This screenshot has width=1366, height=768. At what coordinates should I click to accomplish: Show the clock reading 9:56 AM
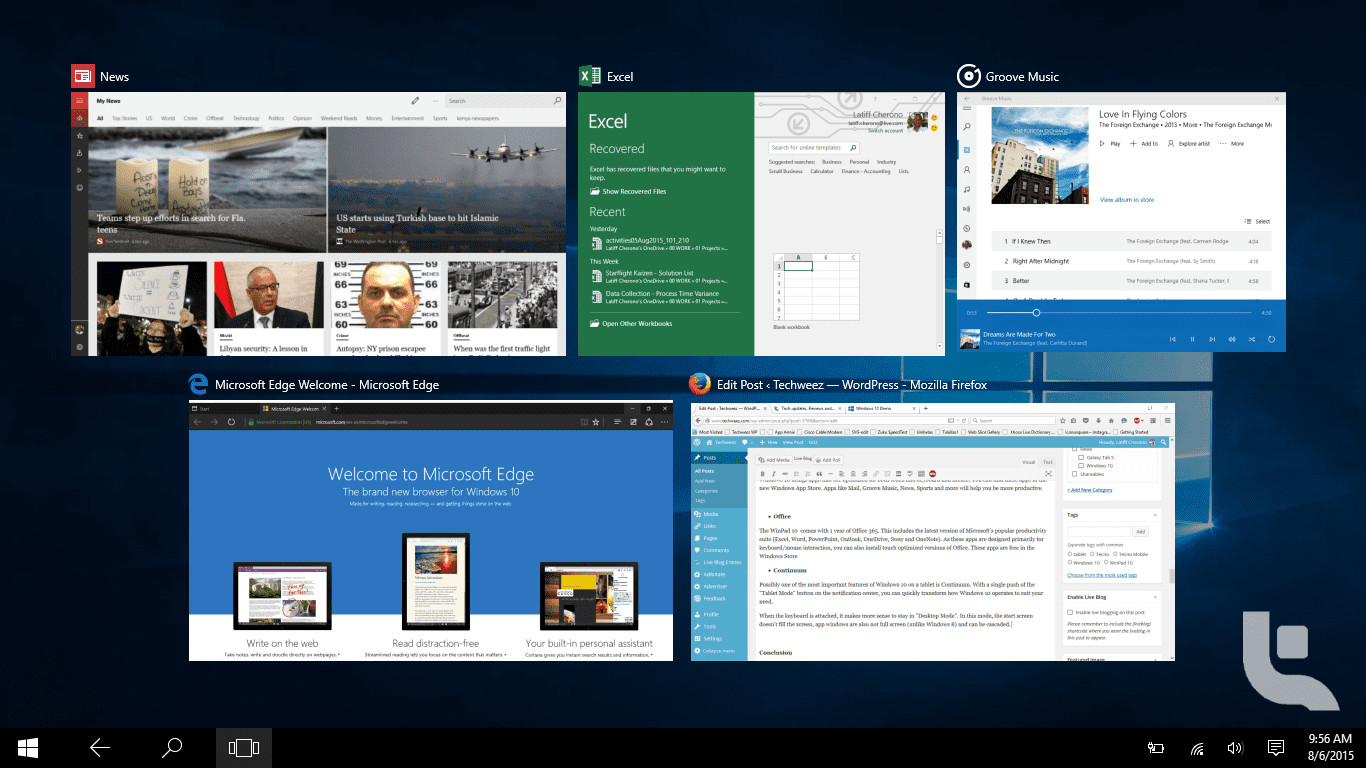pyautogui.click(x=1330, y=738)
